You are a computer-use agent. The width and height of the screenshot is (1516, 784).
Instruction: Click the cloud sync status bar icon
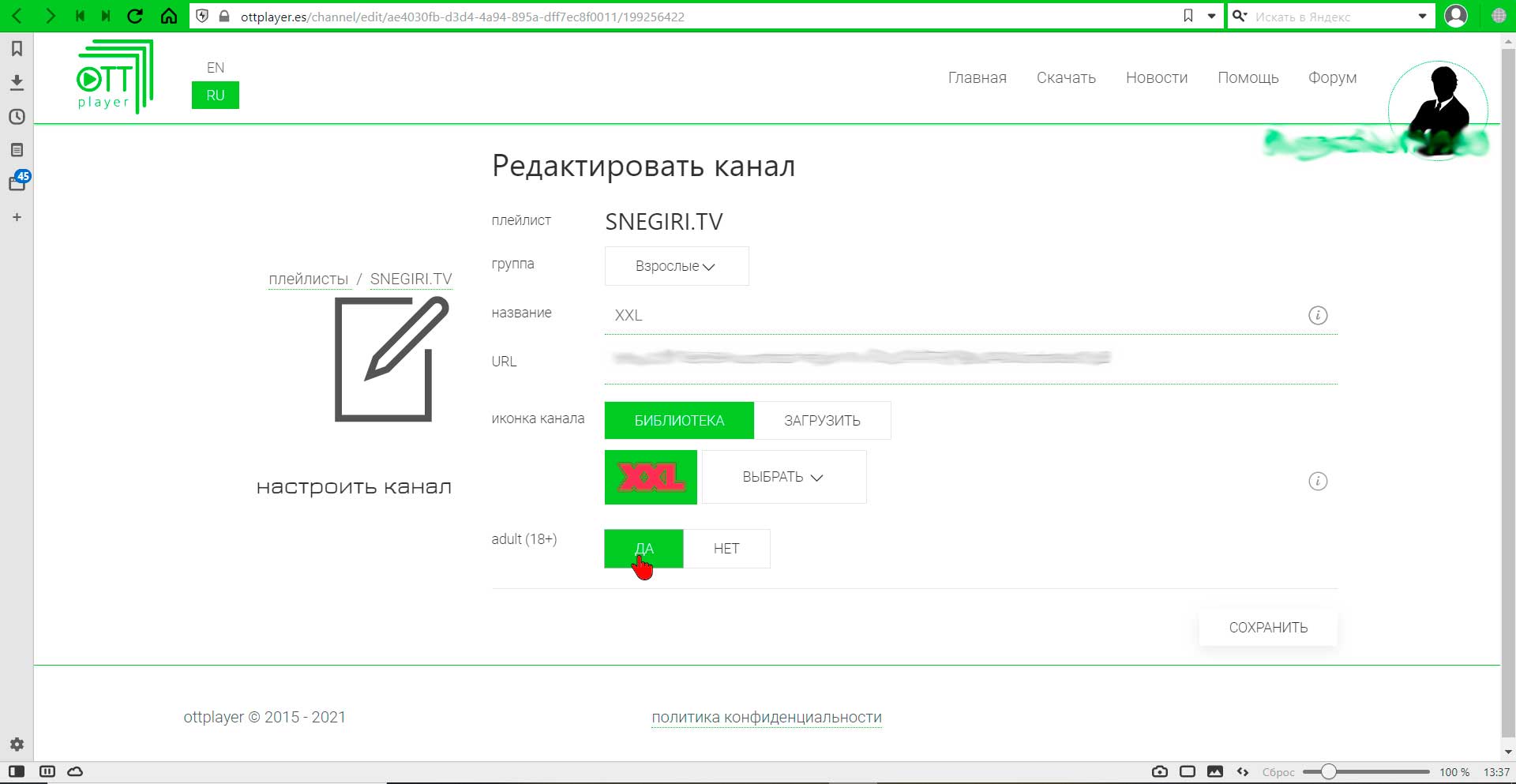point(75,771)
